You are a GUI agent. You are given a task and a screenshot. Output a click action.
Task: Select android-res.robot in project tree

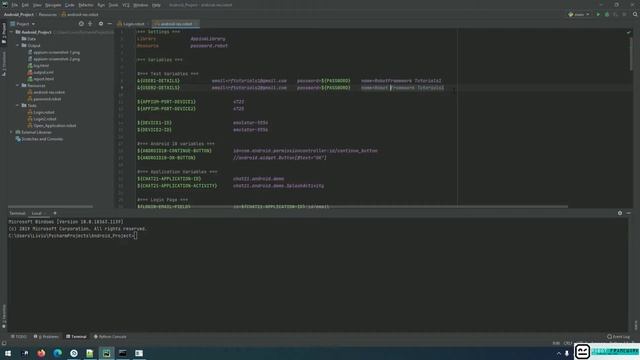(46, 92)
